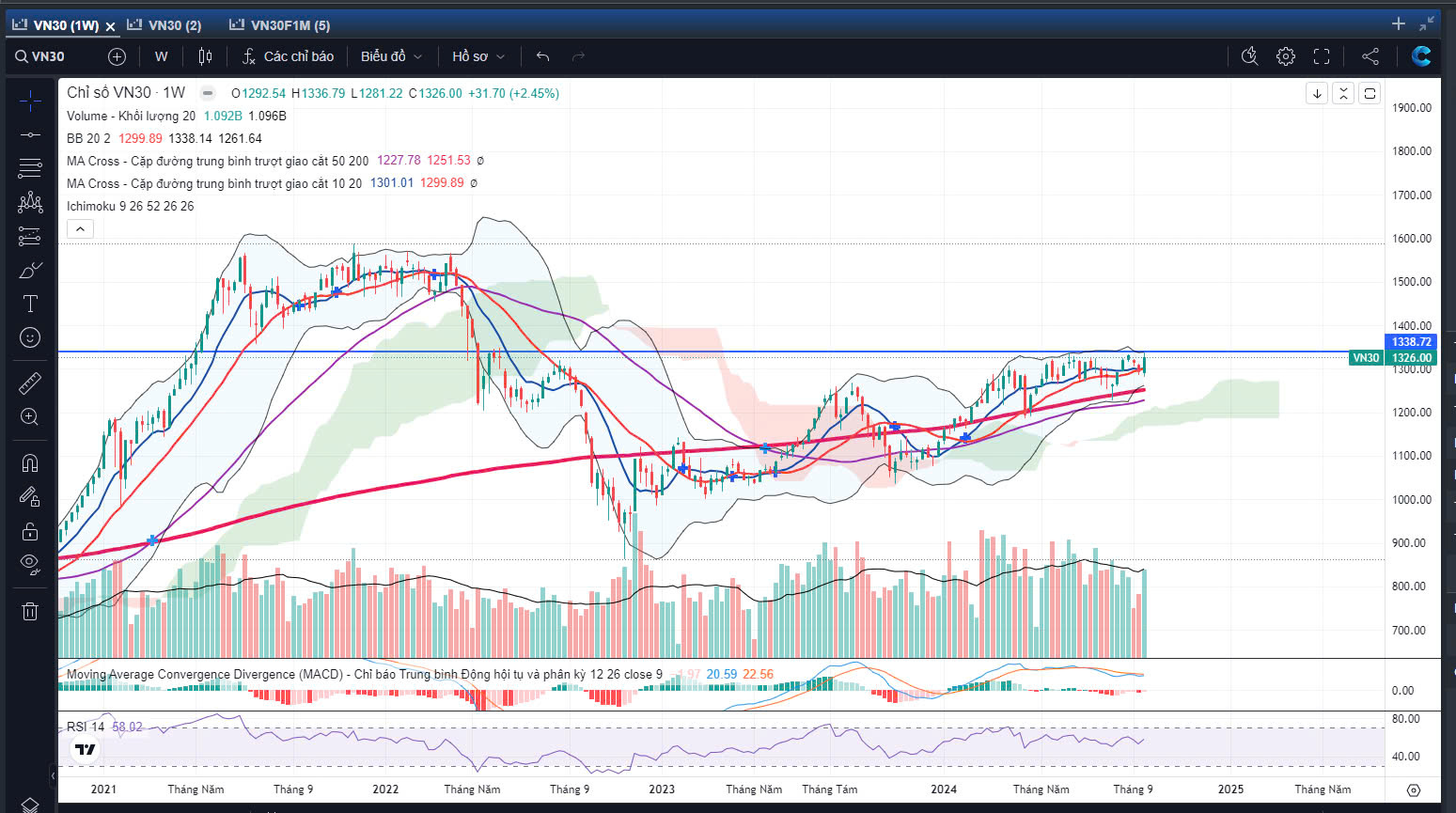1456x813 pixels.
Task: Switch to the VN30 (2) tab
Action: tap(164, 25)
